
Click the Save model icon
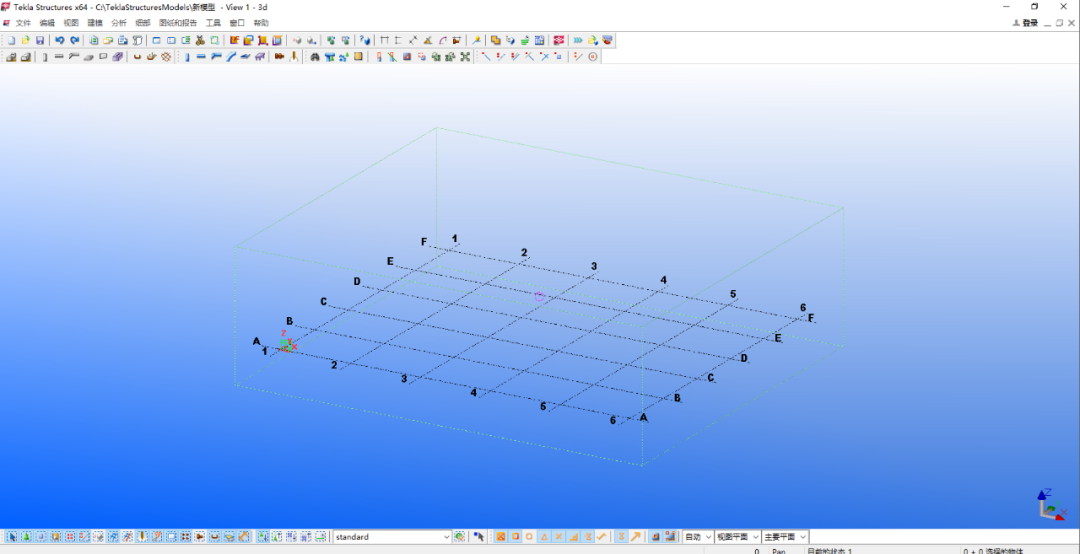click(40, 40)
